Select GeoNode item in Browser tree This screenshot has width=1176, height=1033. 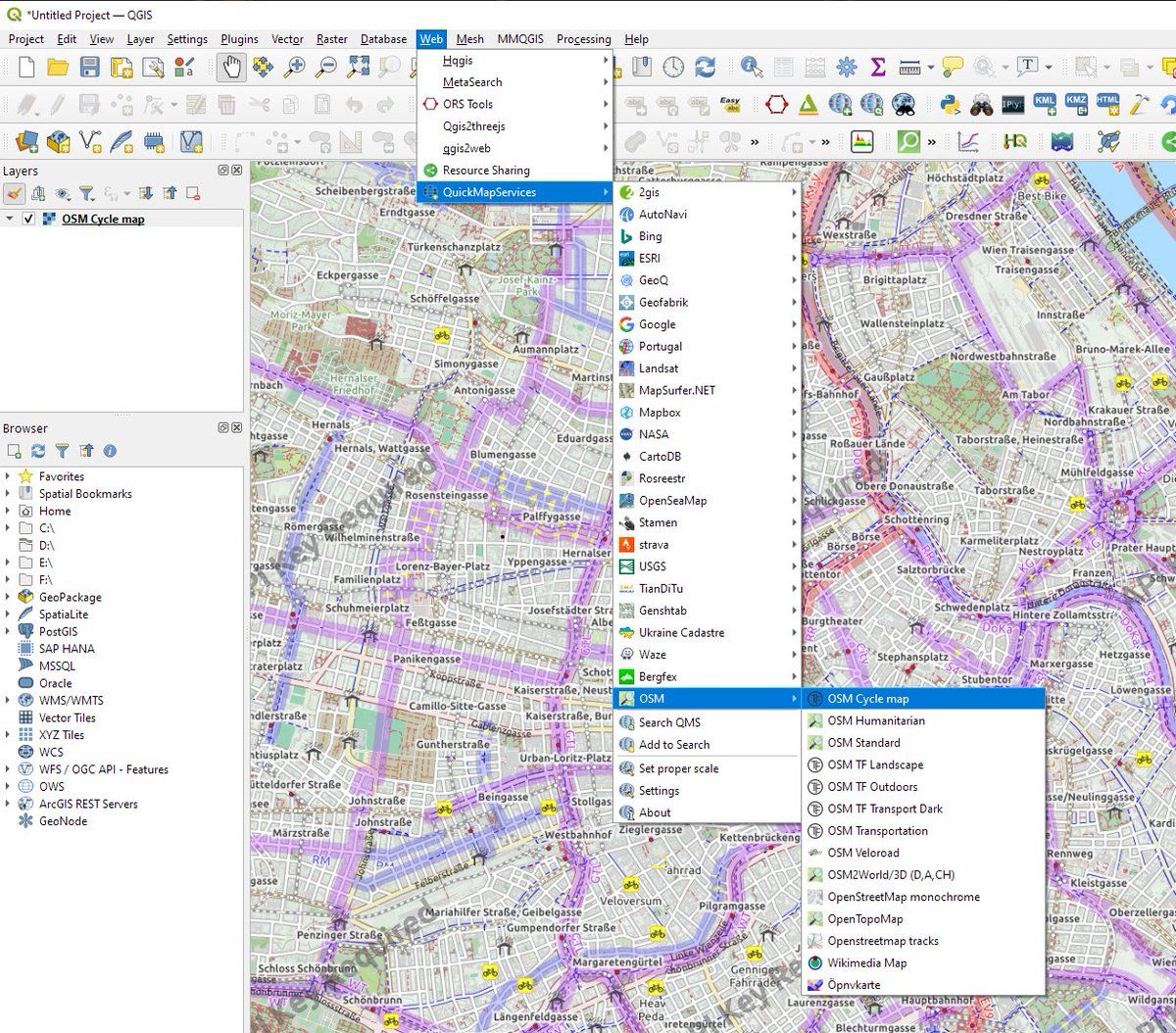(x=63, y=821)
